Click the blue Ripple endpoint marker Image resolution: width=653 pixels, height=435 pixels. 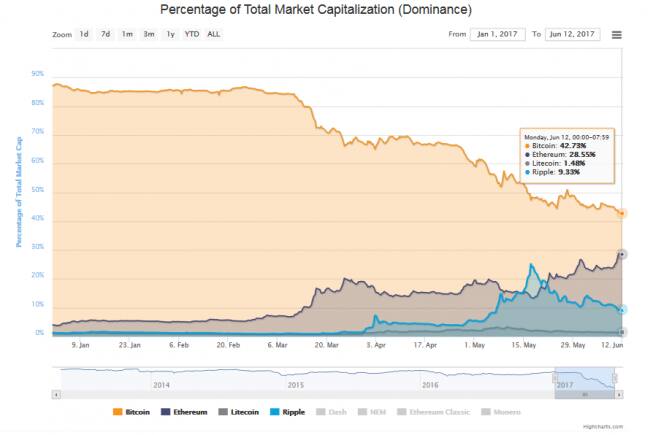pos(622,310)
